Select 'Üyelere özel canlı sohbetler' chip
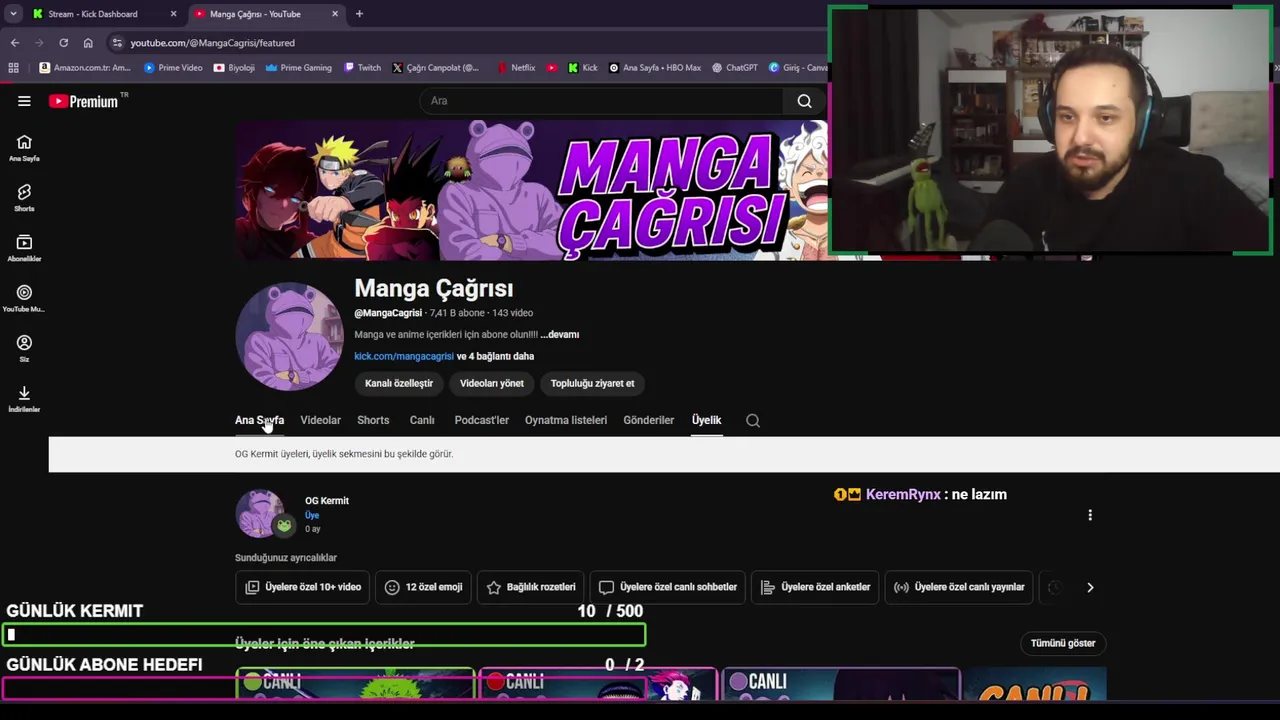The height and width of the screenshot is (720, 1280). pyautogui.click(x=668, y=587)
